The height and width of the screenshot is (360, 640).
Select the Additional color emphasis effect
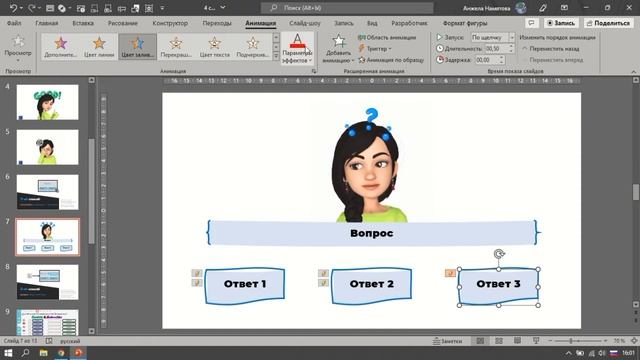pyautogui.click(x=60, y=47)
